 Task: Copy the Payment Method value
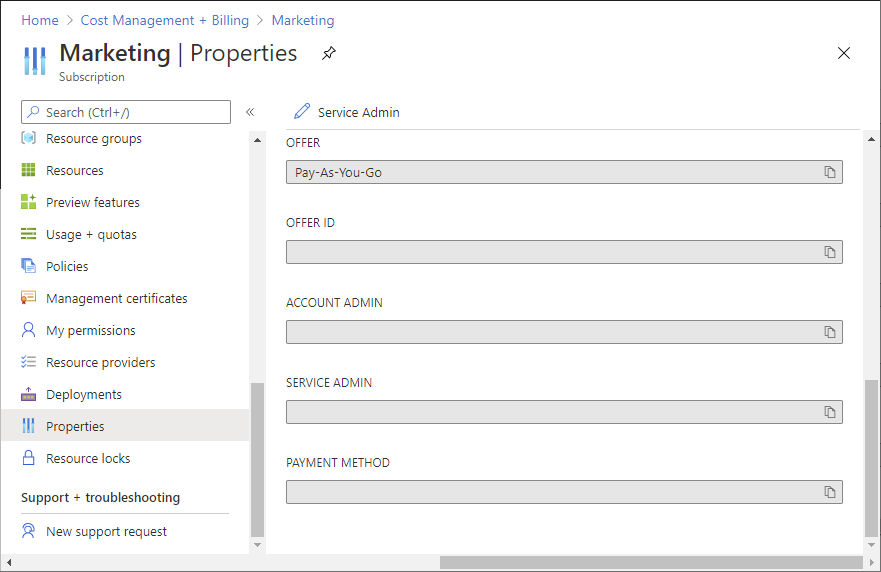tap(829, 492)
